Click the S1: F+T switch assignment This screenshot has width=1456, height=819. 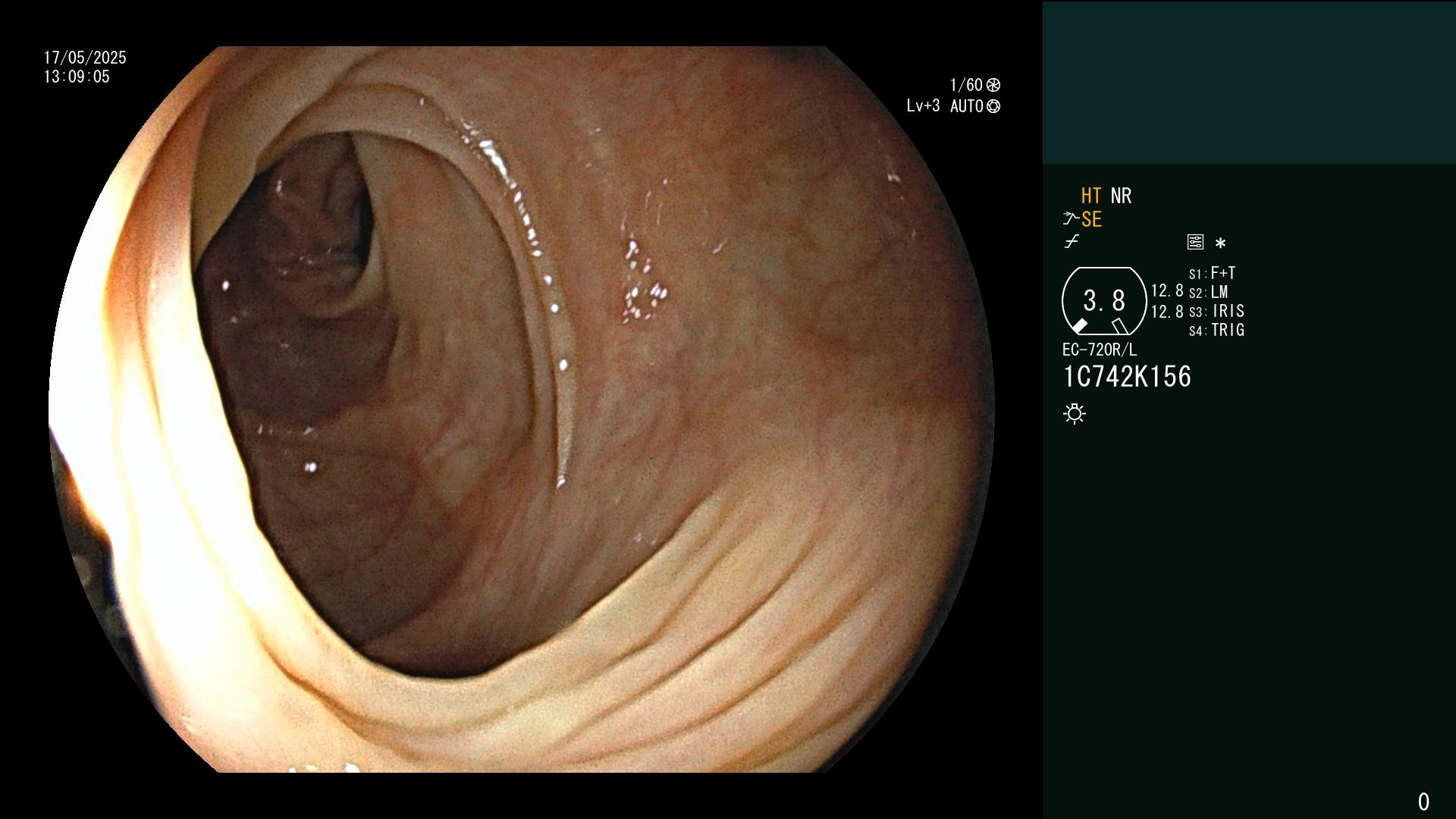[1212, 273]
